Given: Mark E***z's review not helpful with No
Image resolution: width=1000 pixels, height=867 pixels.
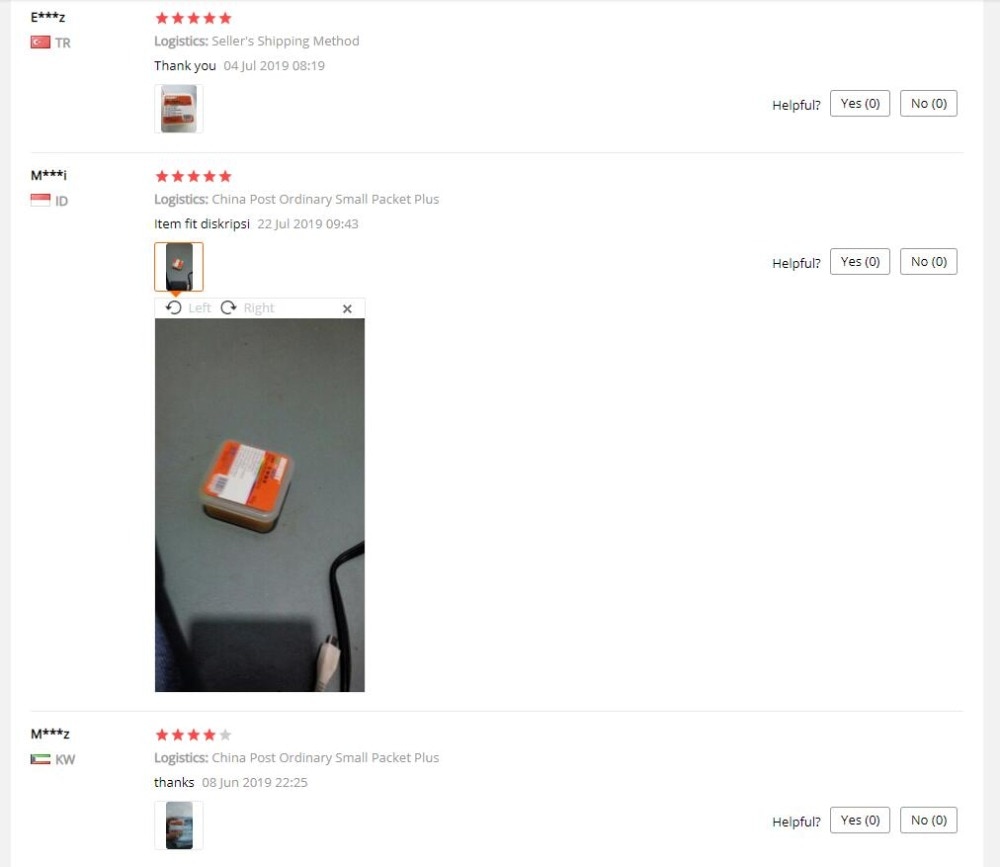Looking at the screenshot, I should tap(929, 103).
